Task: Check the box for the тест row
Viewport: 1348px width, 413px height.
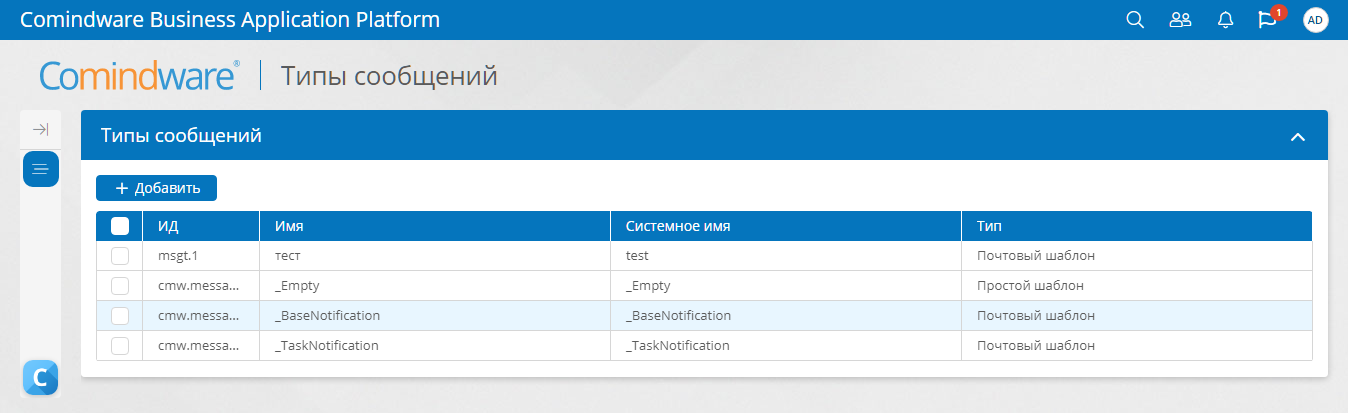Action: (x=120, y=256)
